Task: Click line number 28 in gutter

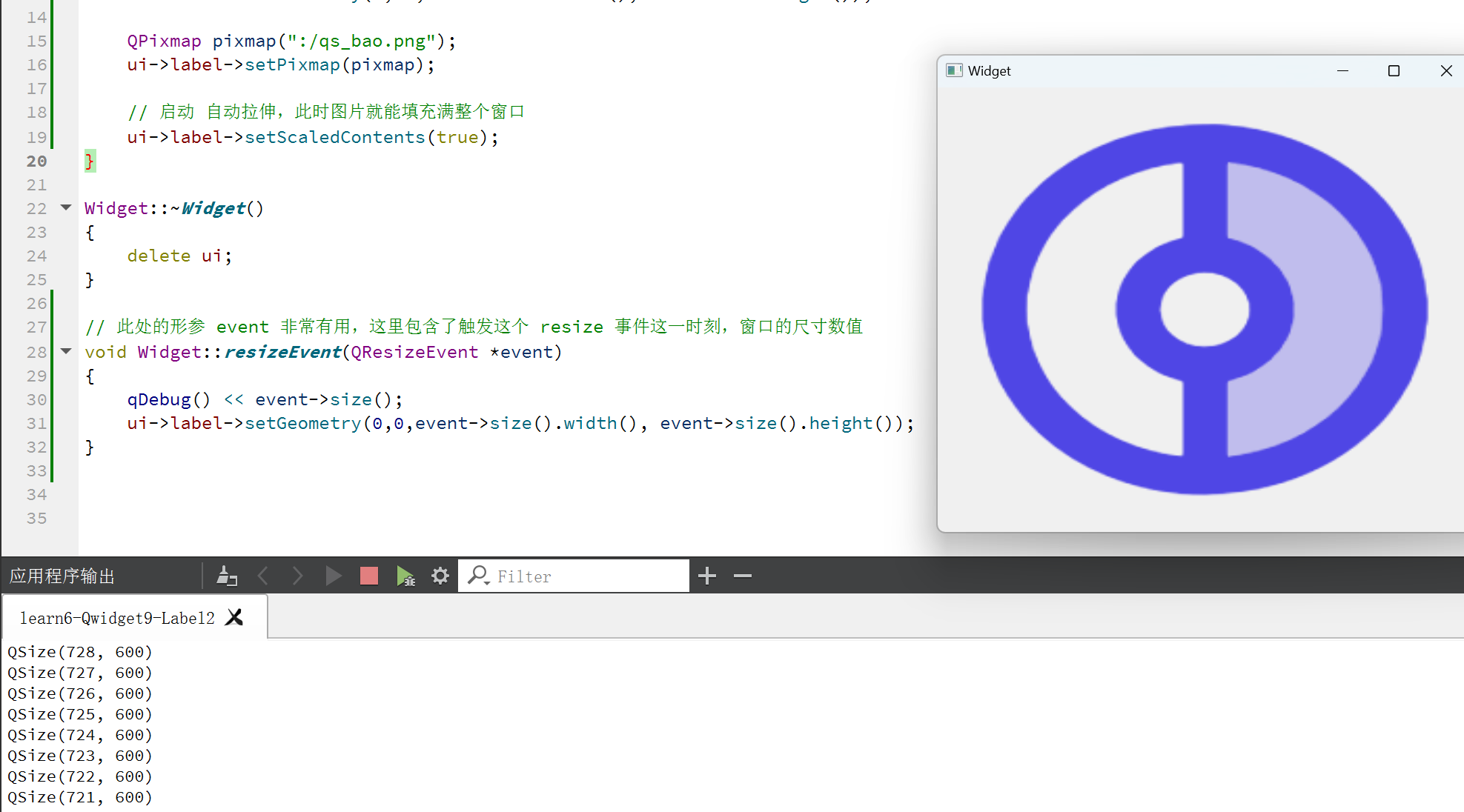Action: tap(36, 352)
